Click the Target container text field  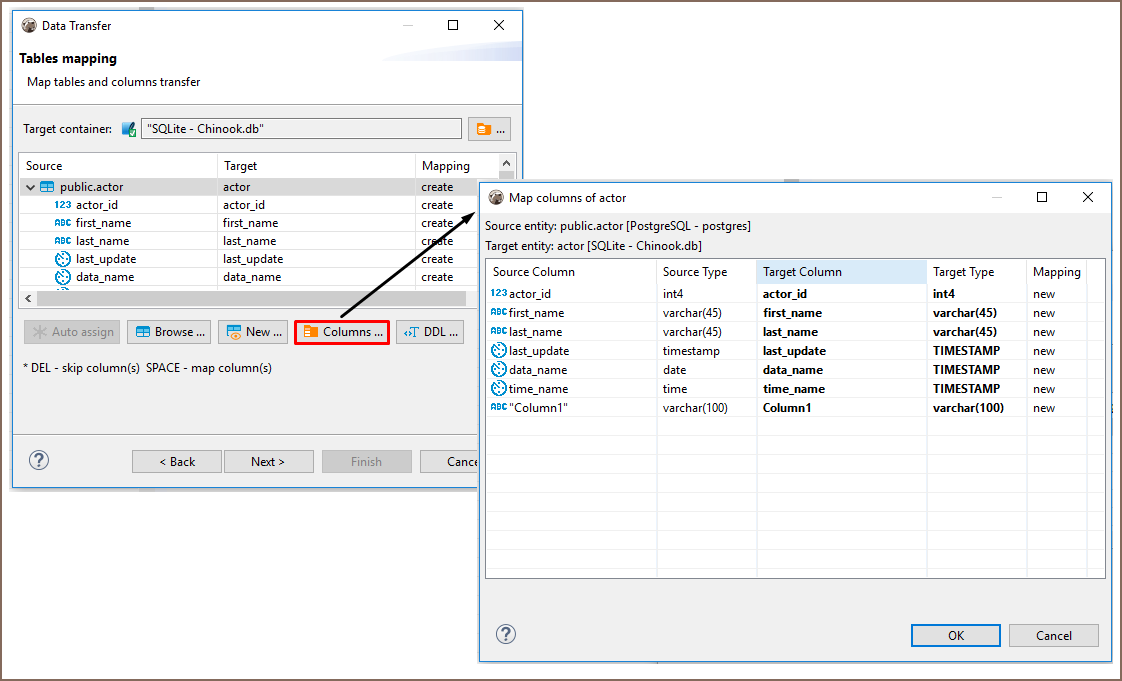pyautogui.click(x=301, y=129)
